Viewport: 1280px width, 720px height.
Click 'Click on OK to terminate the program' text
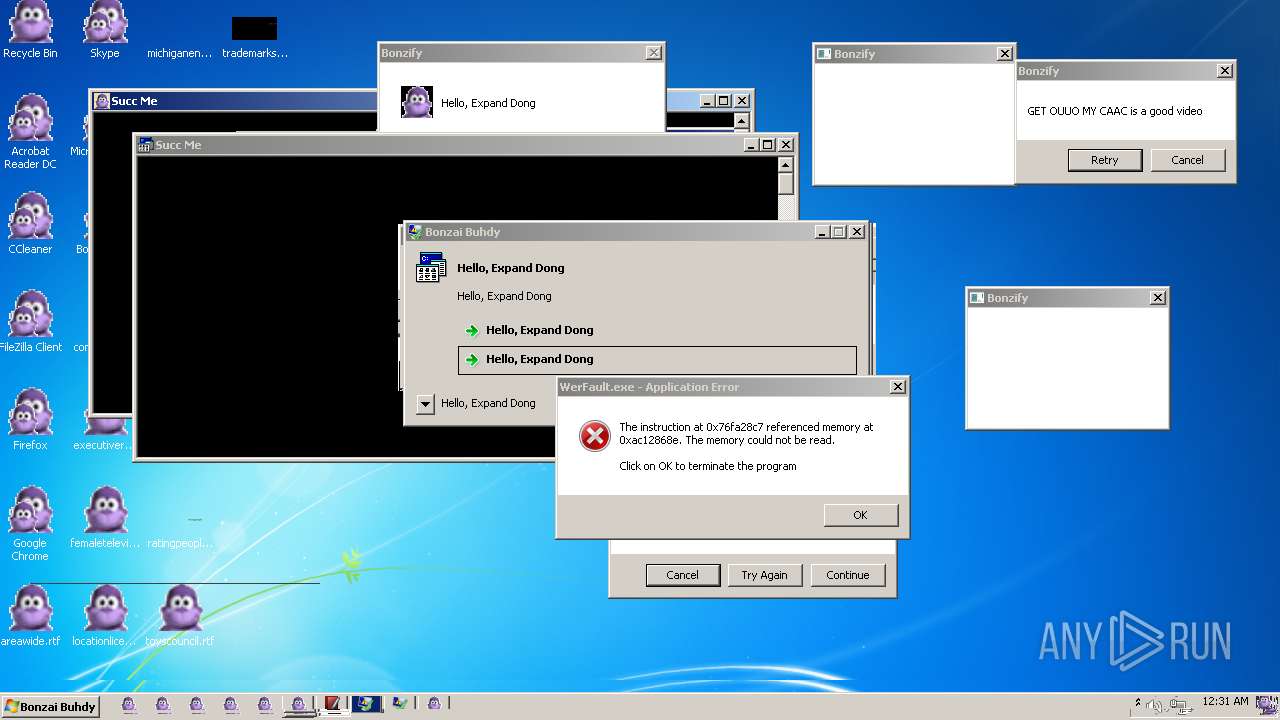coord(708,466)
